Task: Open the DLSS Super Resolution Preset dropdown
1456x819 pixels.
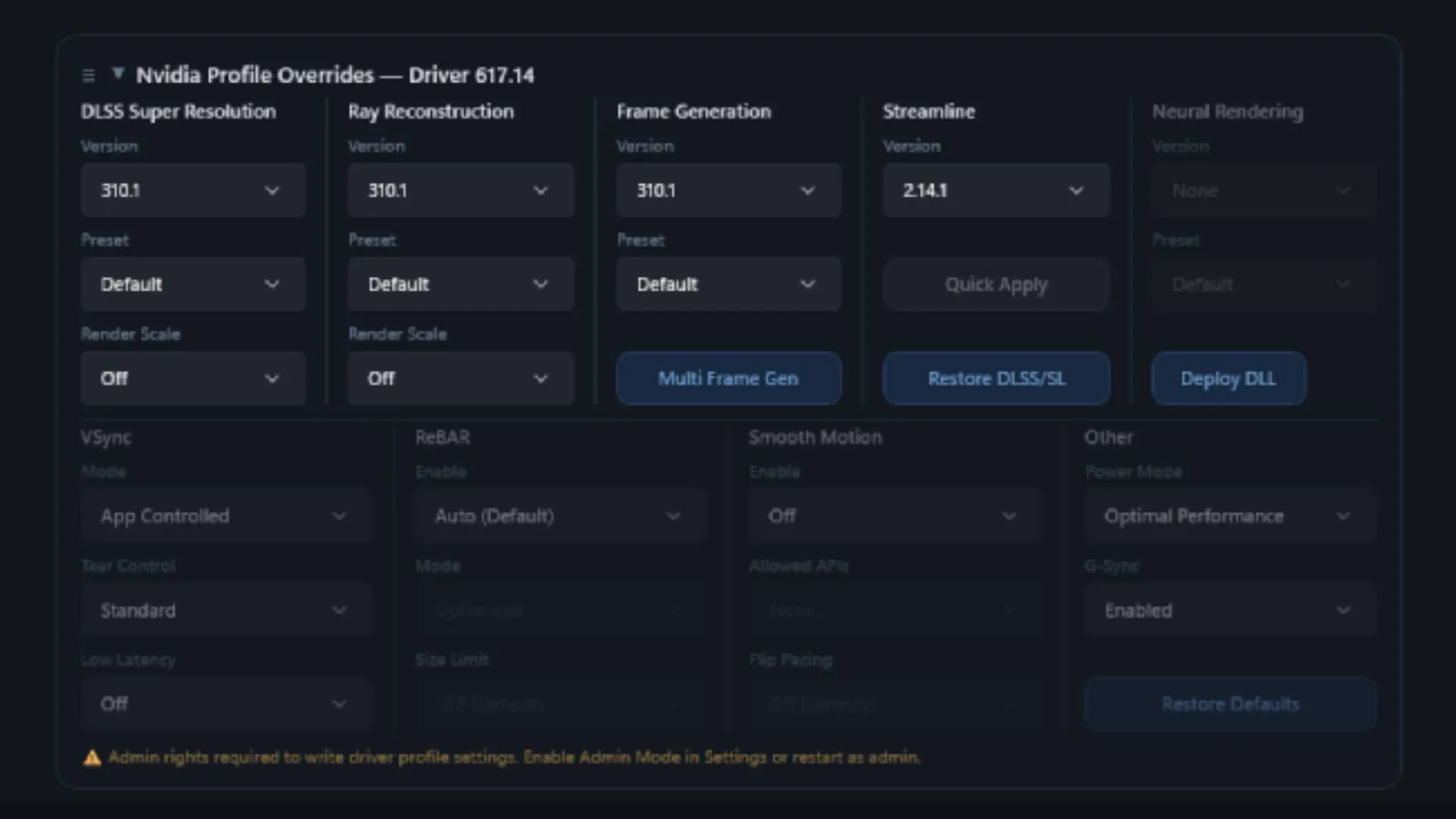Action: click(193, 284)
